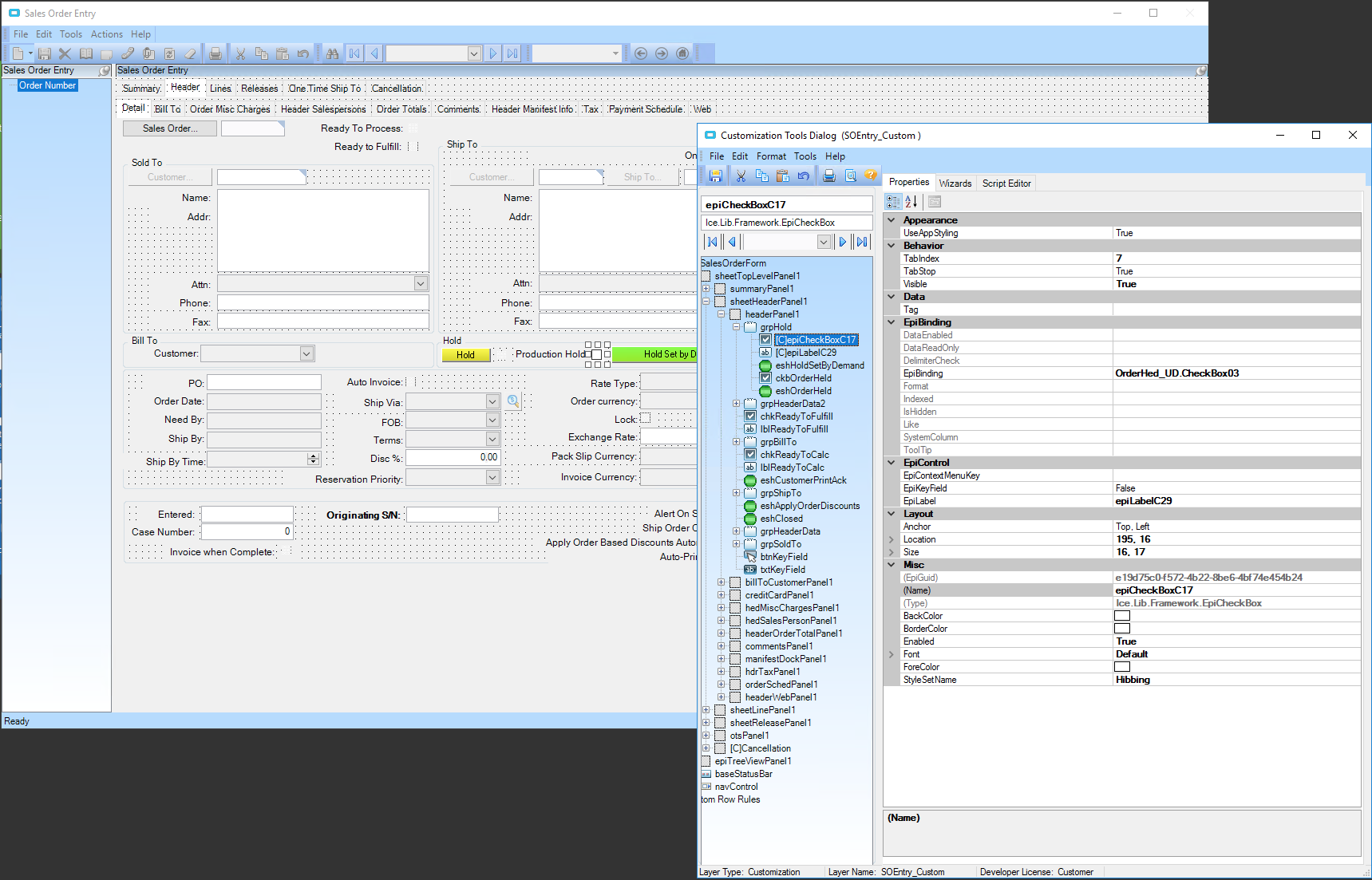
Task: Open the Lines tab
Action: click(x=220, y=89)
